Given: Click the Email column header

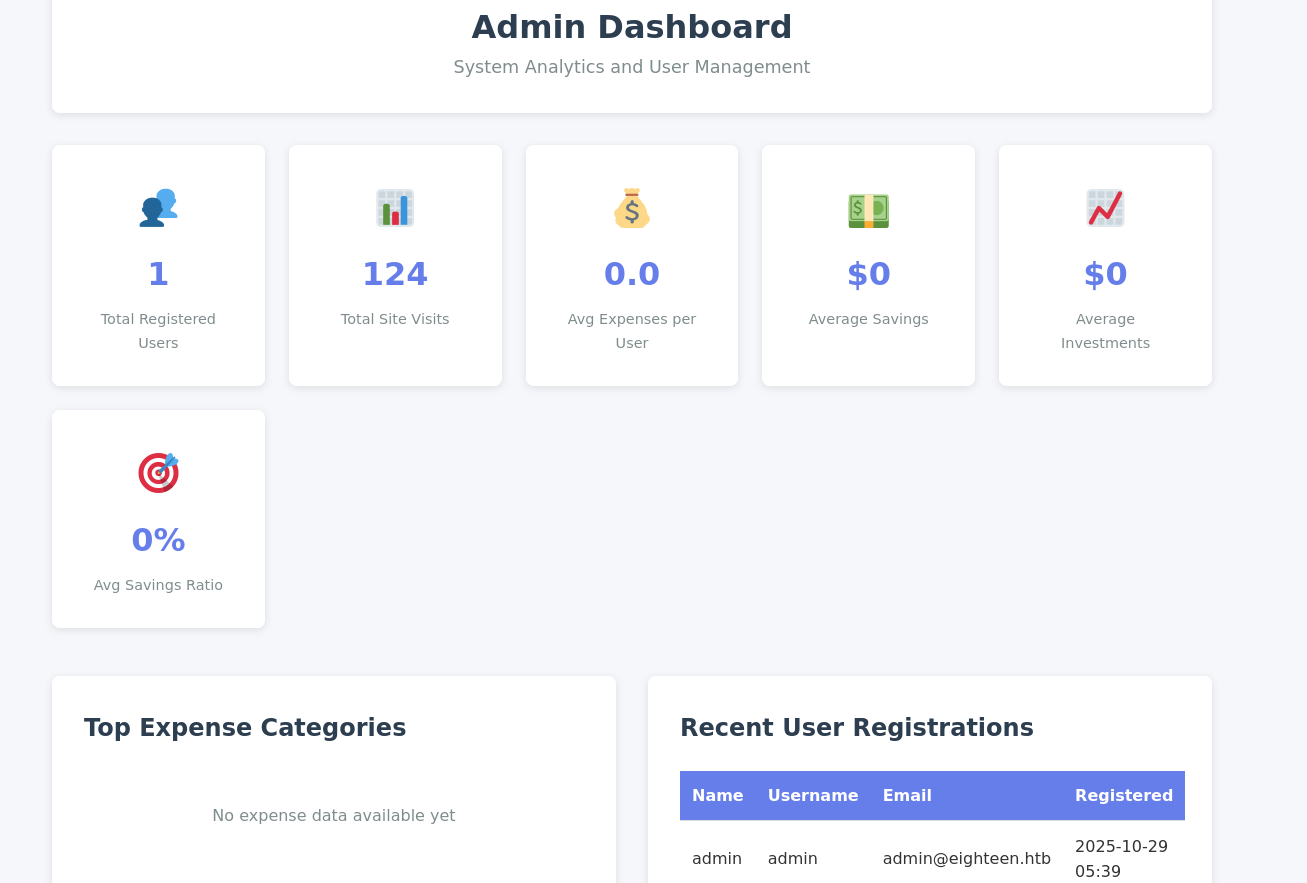Looking at the screenshot, I should pyautogui.click(x=907, y=796).
